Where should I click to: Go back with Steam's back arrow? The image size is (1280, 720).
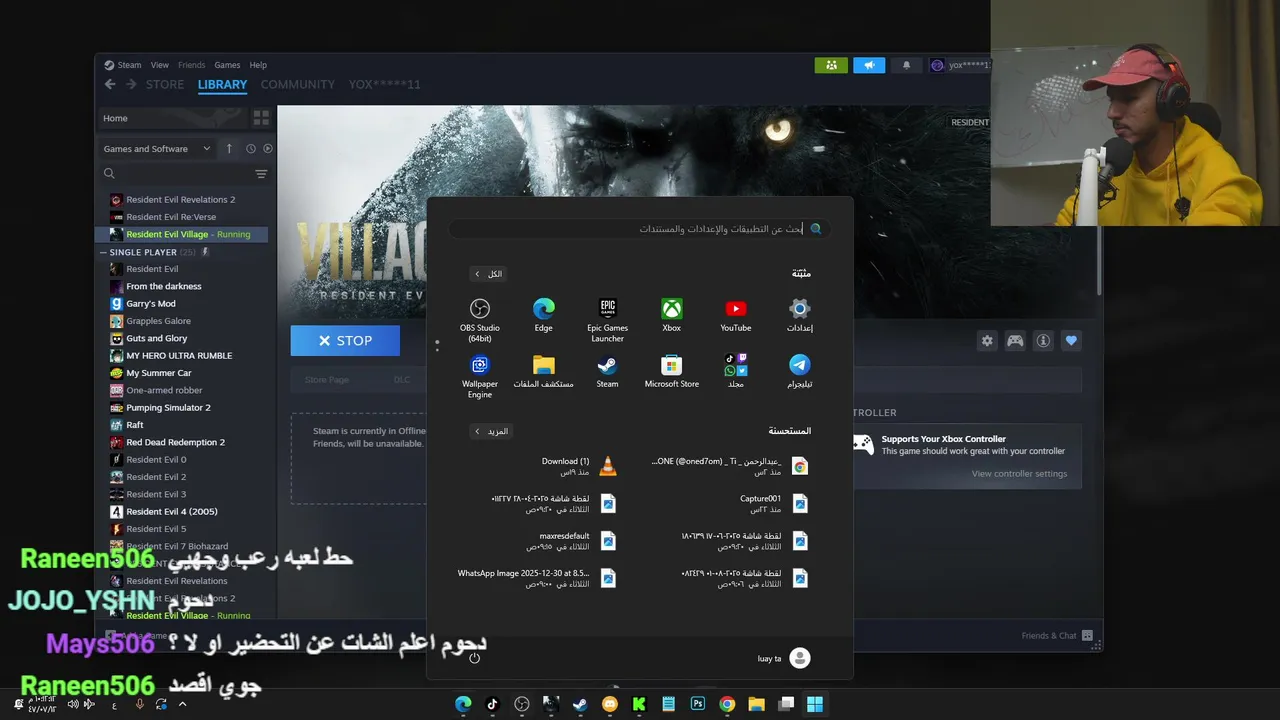110,84
